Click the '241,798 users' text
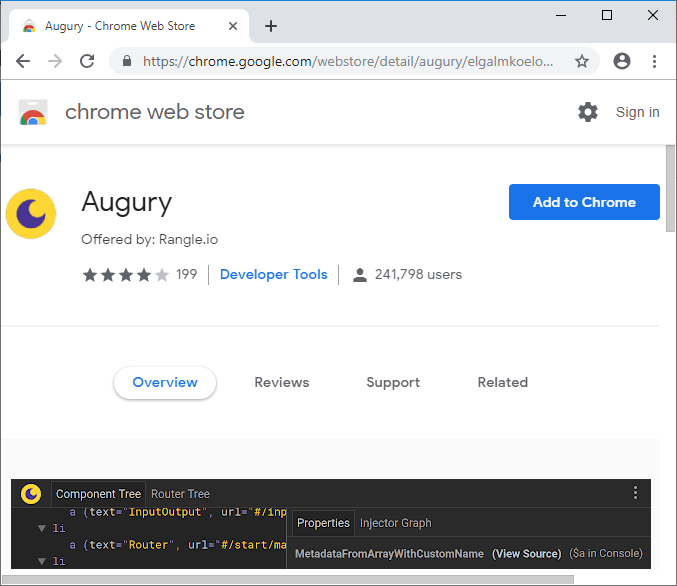677x586 pixels. [x=418, y=275]
